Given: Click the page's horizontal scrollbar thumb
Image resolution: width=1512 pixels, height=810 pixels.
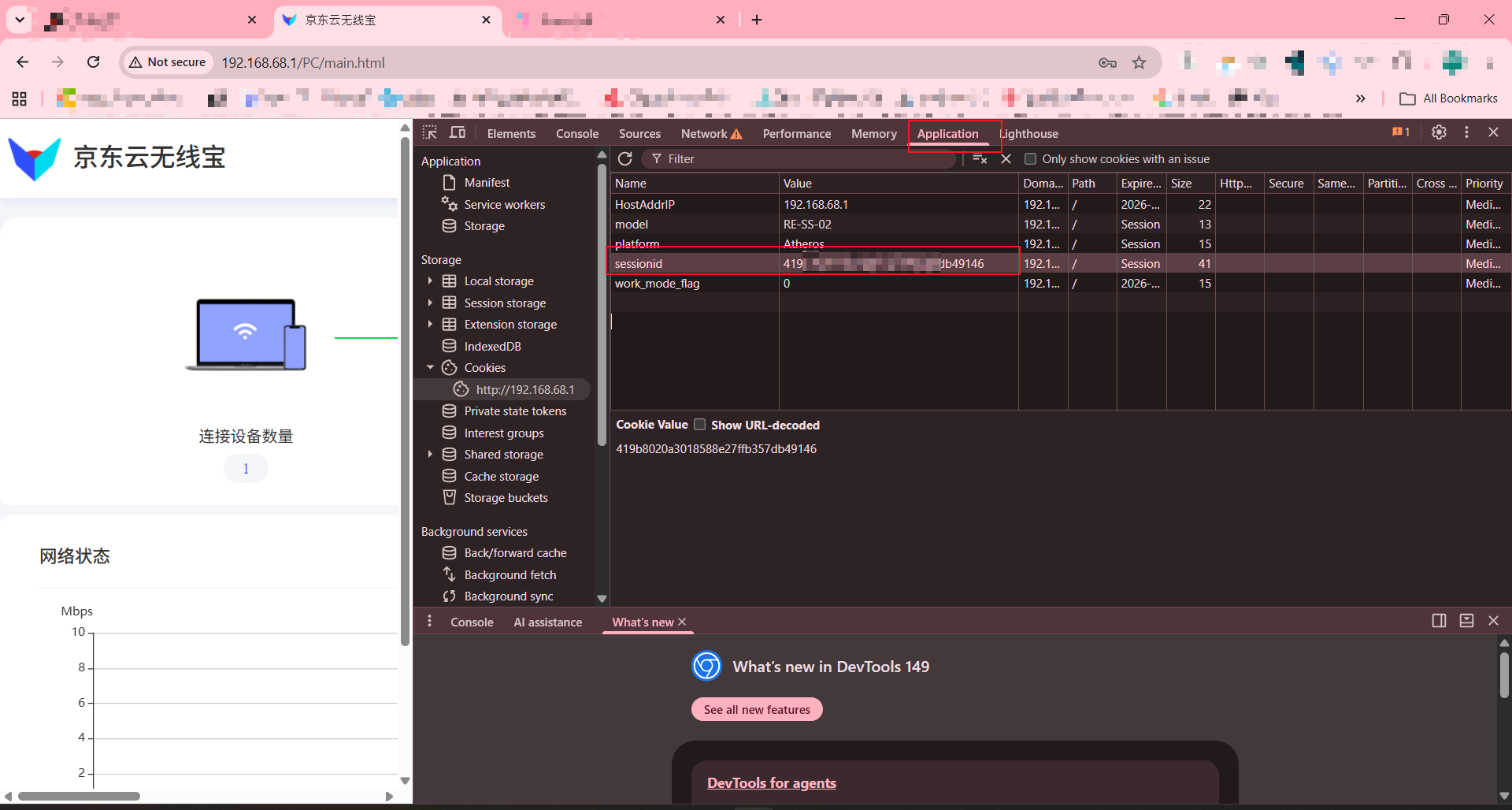Looking at the screenshot, I should tap(79, 796).
